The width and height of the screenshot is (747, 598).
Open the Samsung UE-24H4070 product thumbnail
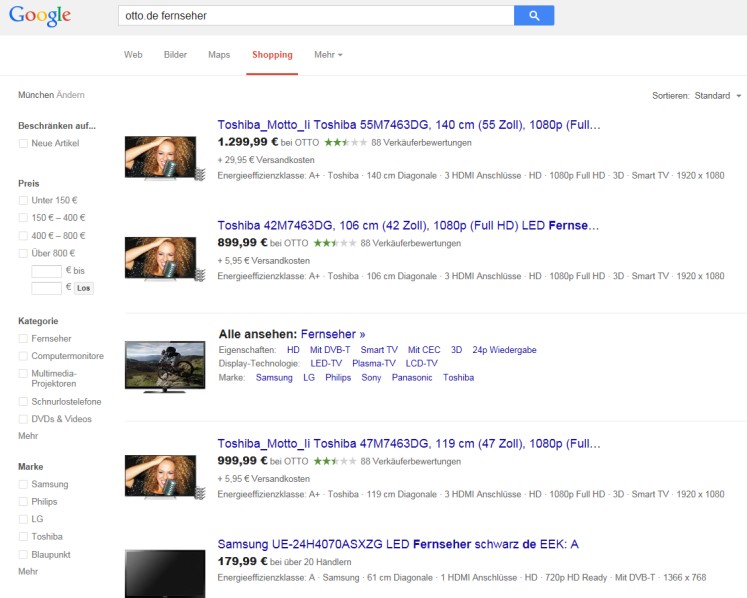point(160,573)
